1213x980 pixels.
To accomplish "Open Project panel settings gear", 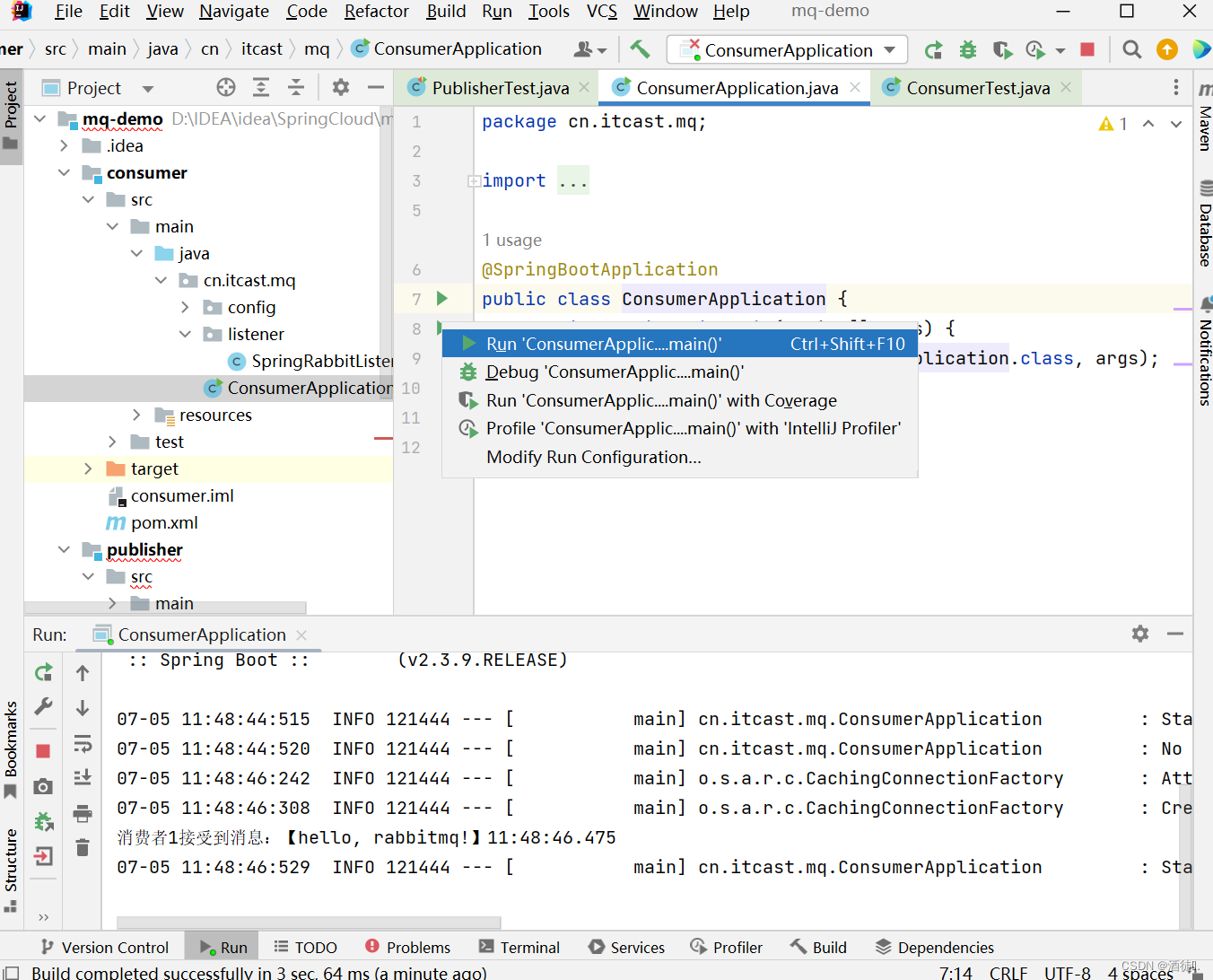I will (341, 87).
